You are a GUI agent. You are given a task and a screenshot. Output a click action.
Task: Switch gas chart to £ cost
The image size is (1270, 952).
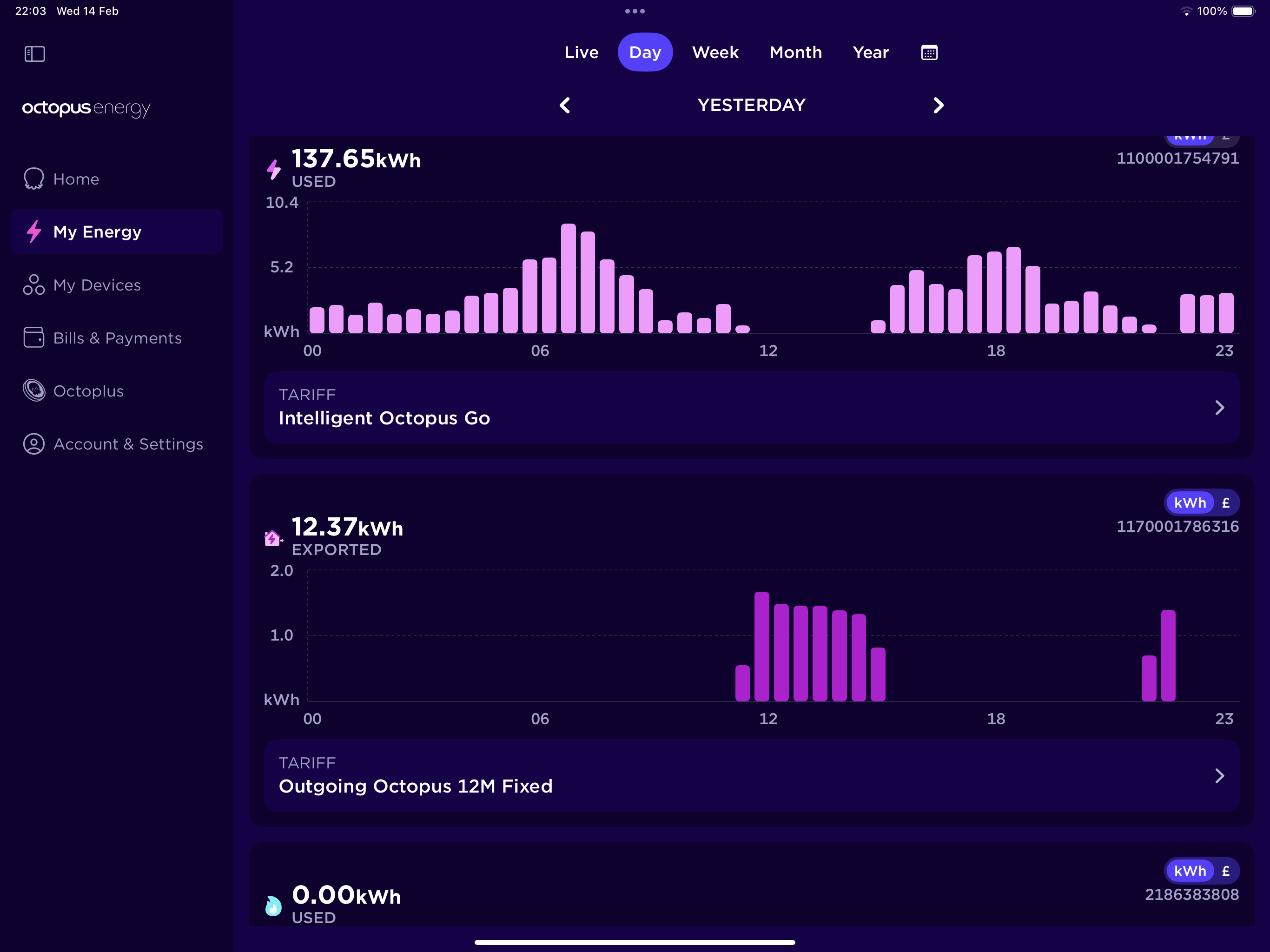(x=1226, y=871)
